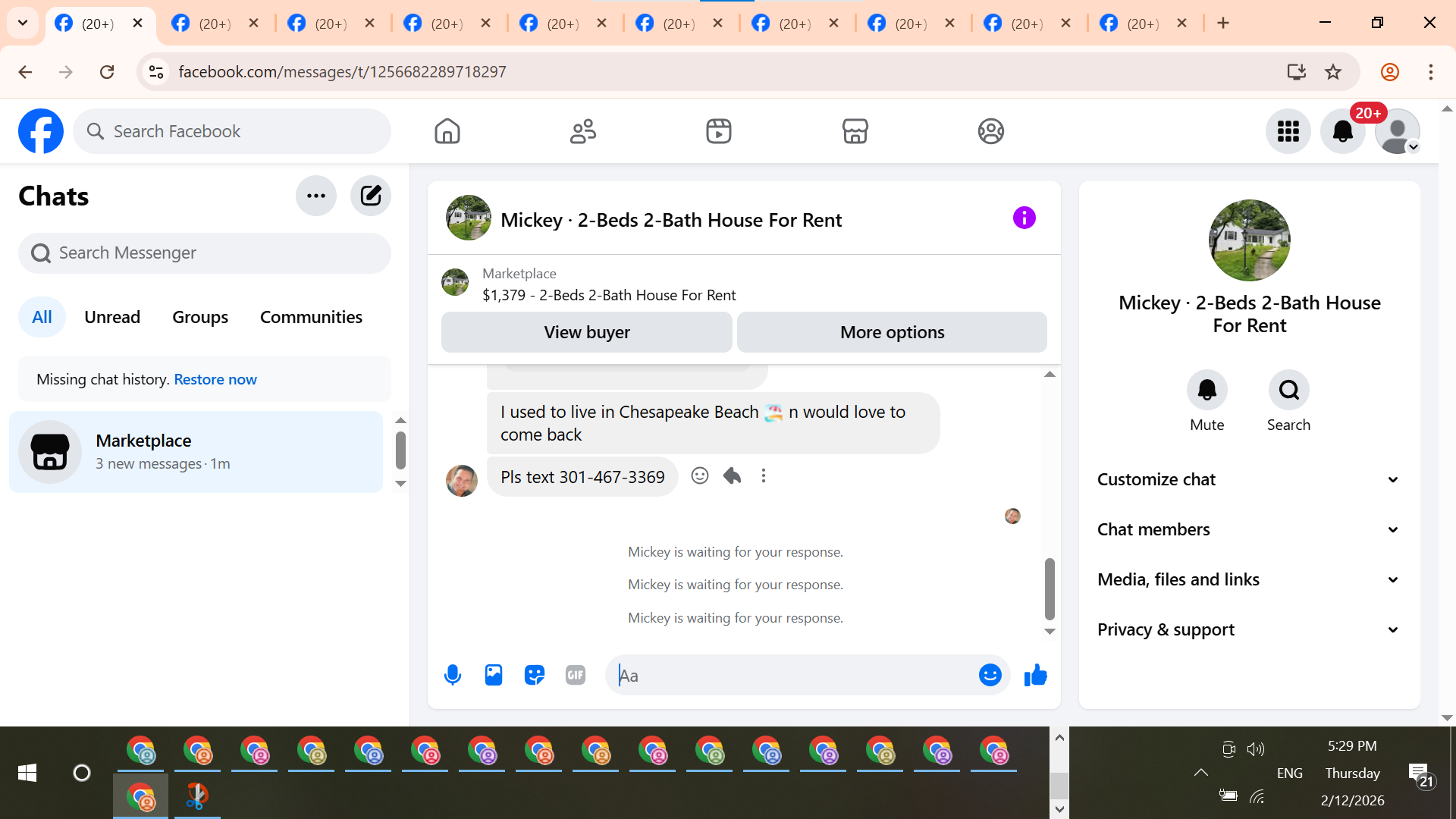
Task: Click the sender avatar beside 'Pls text' message
Action: coord(462,481)
